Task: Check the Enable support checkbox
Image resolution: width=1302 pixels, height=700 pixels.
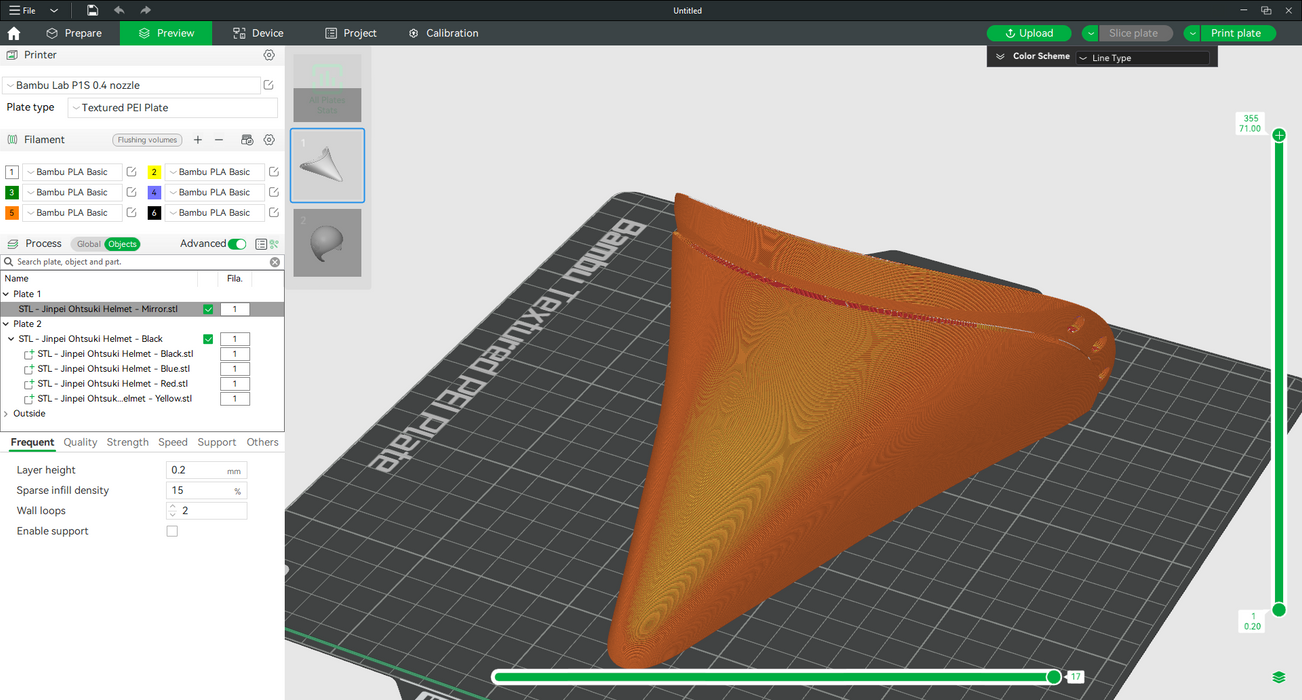Action: pyautogui.click(x=172, y=531)
